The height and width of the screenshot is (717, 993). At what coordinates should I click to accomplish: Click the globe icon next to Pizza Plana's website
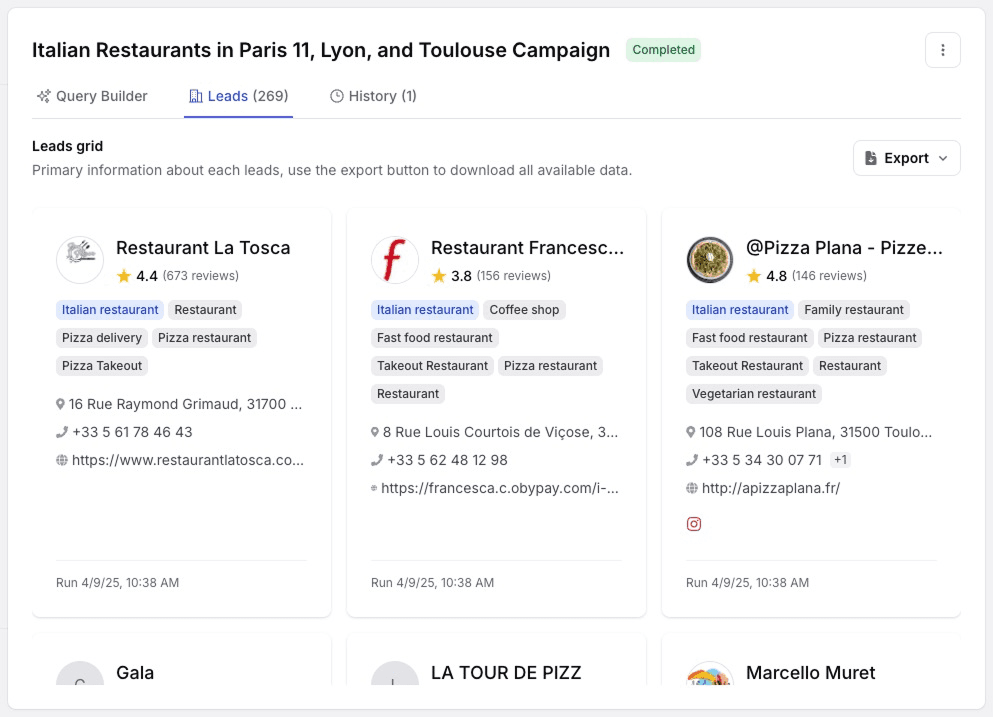[x=692, y=488]
